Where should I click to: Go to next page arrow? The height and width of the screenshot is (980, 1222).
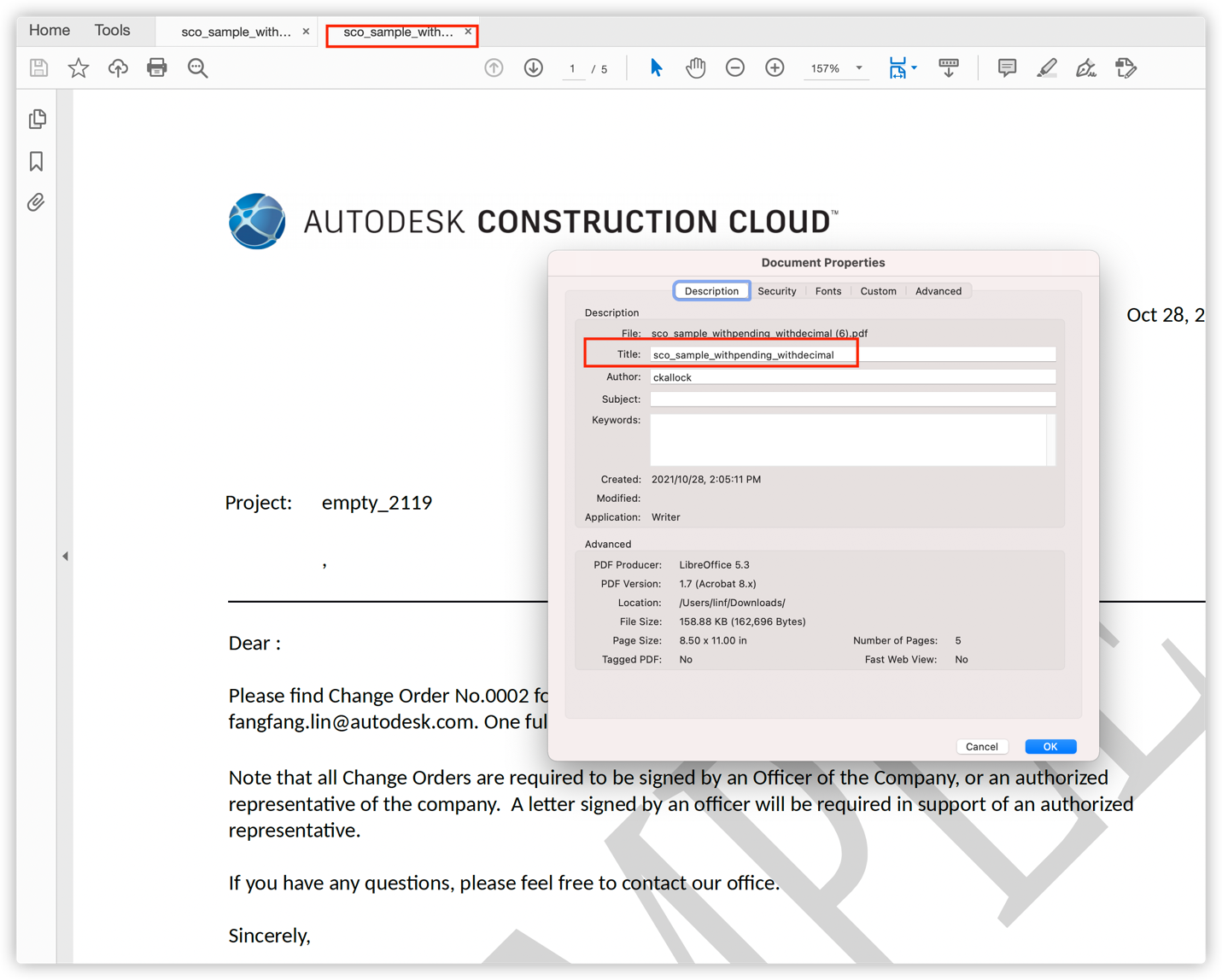click(x=534, y=68)
